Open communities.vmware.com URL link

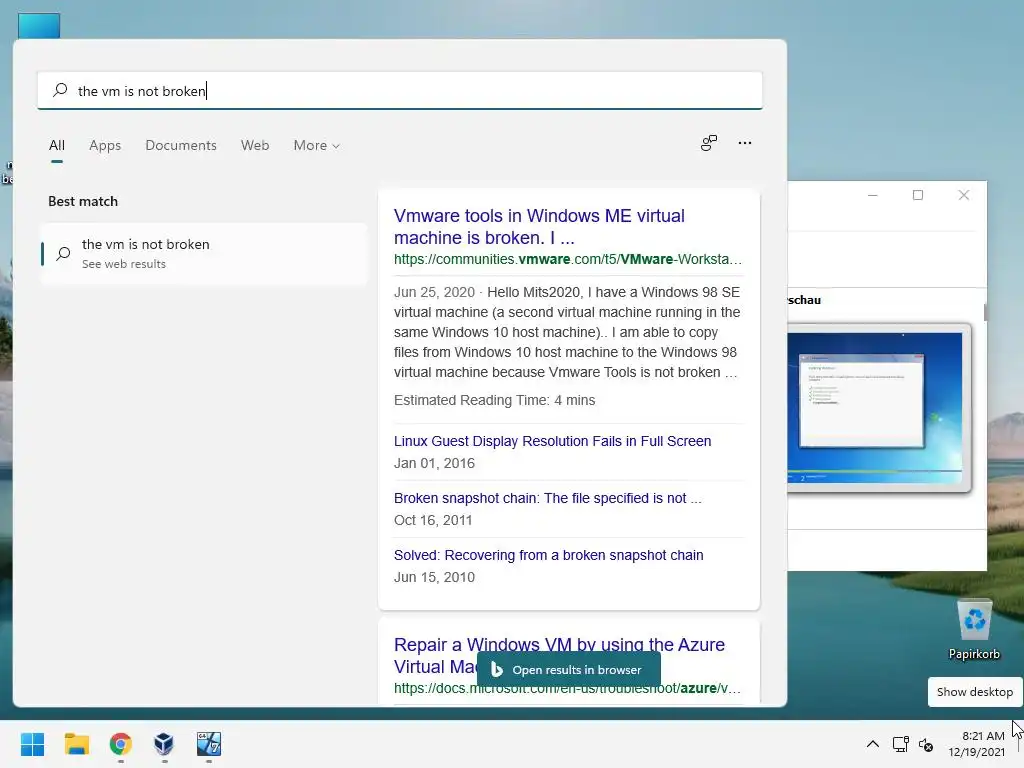tap(568, 259)
